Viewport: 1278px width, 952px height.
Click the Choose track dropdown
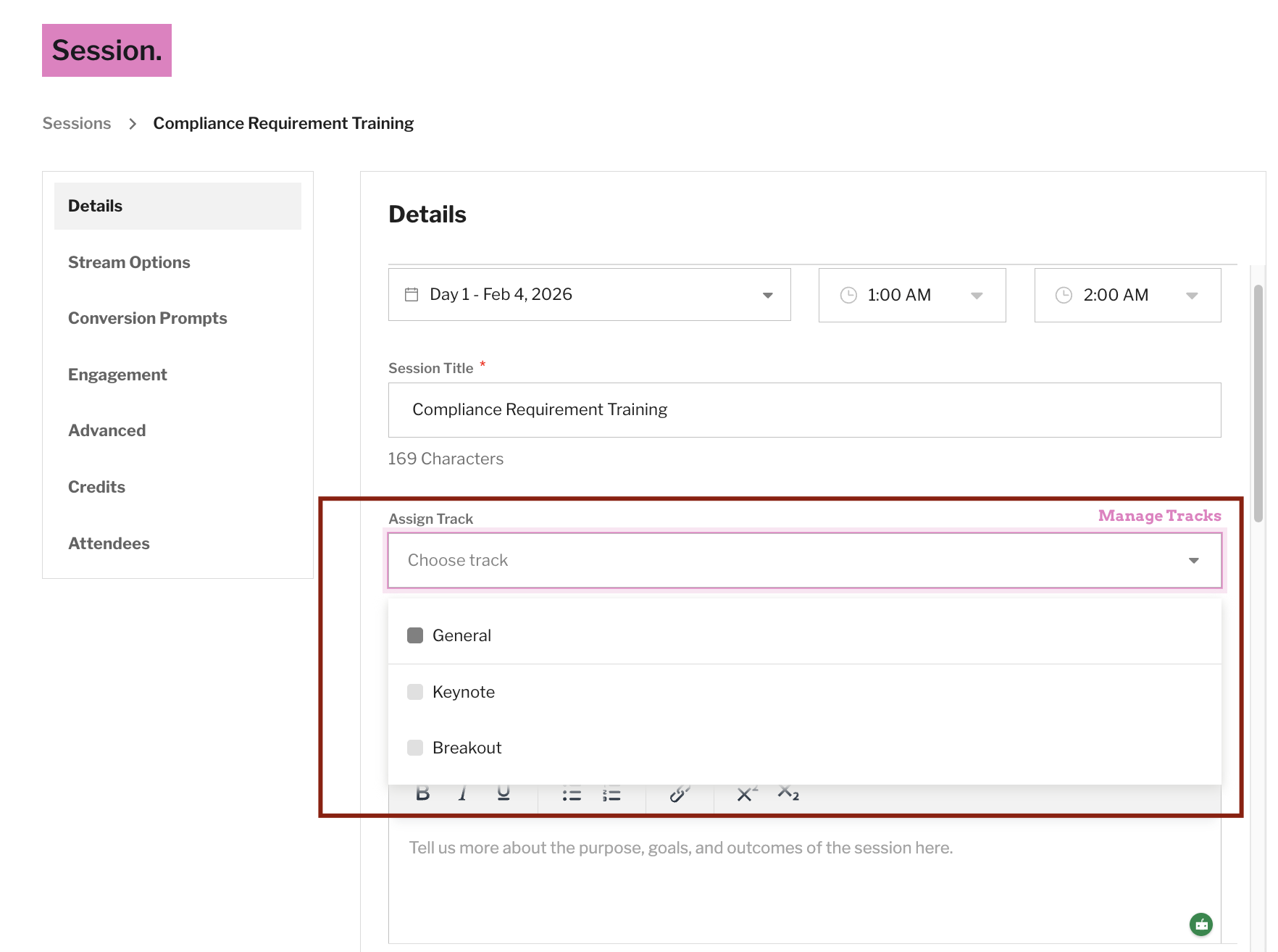[x=804, y=560]
